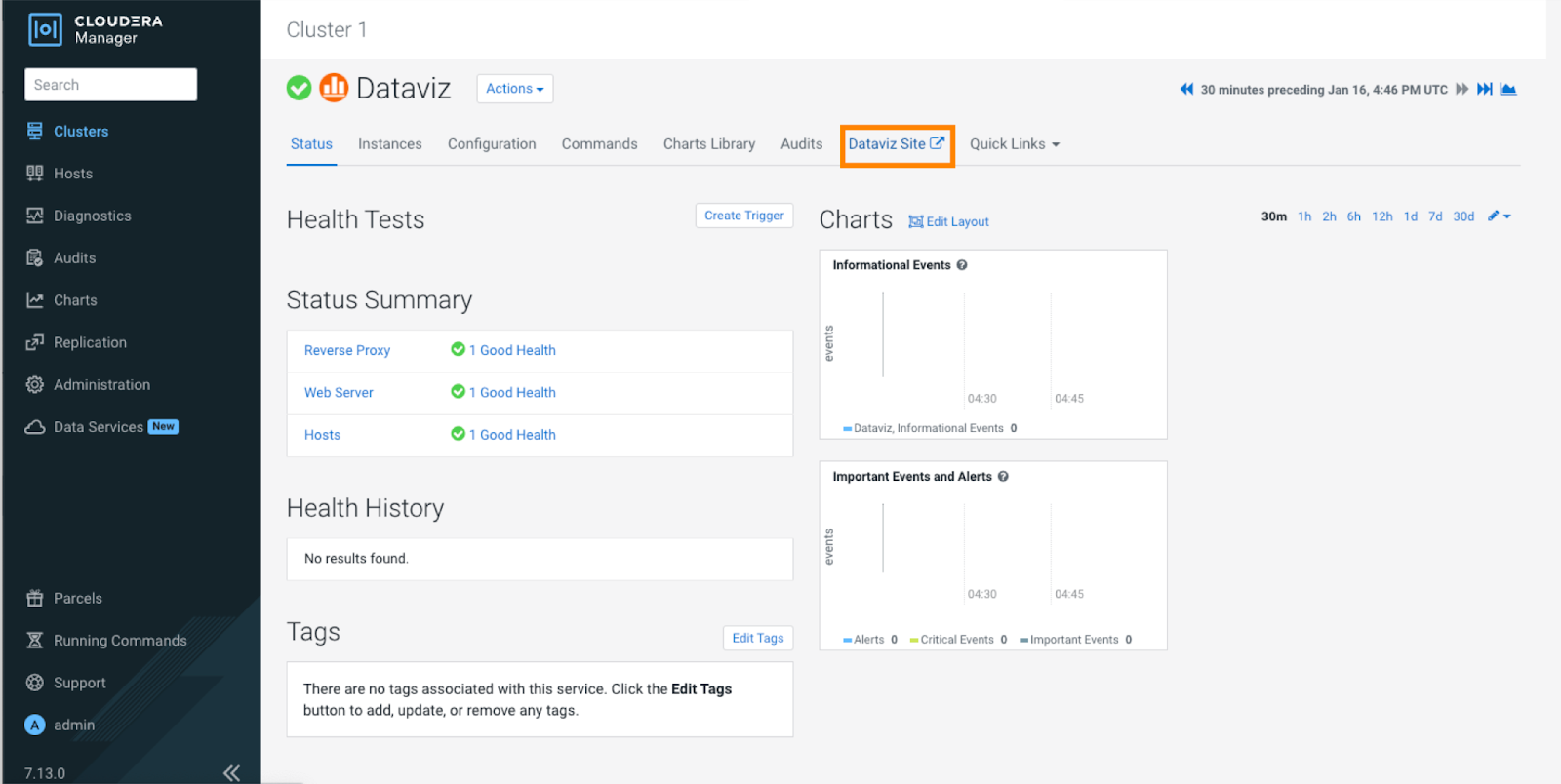
Task: Switch to the Configuration tab
Action: 492,144
